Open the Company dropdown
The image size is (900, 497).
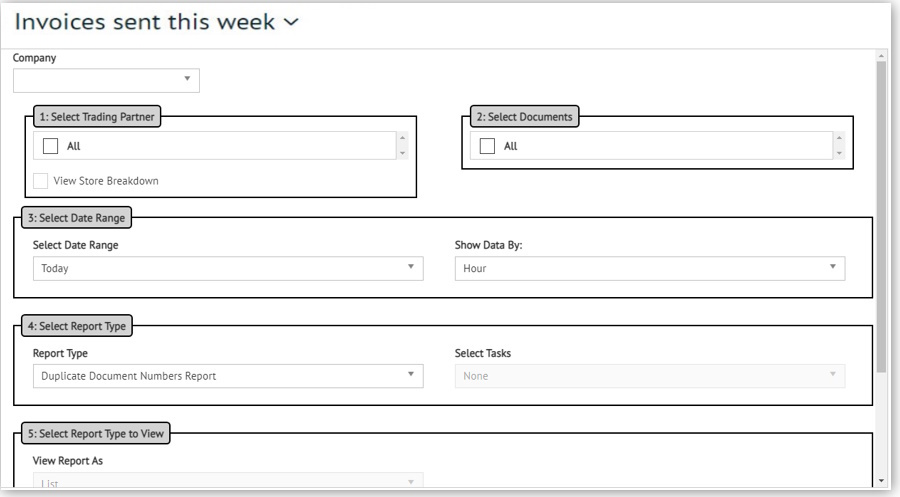point(106,80)
